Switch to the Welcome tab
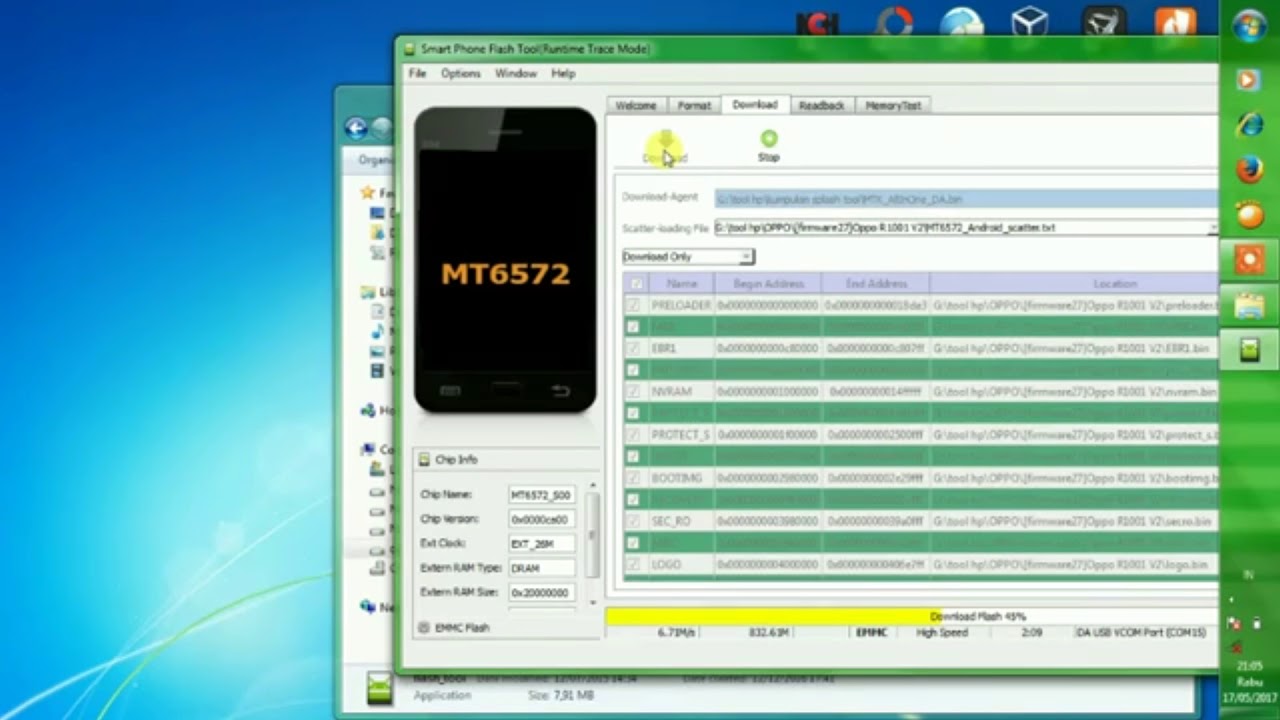This screenshot has height=720, width=1280. pyautogui.click(x=636, y=105)
